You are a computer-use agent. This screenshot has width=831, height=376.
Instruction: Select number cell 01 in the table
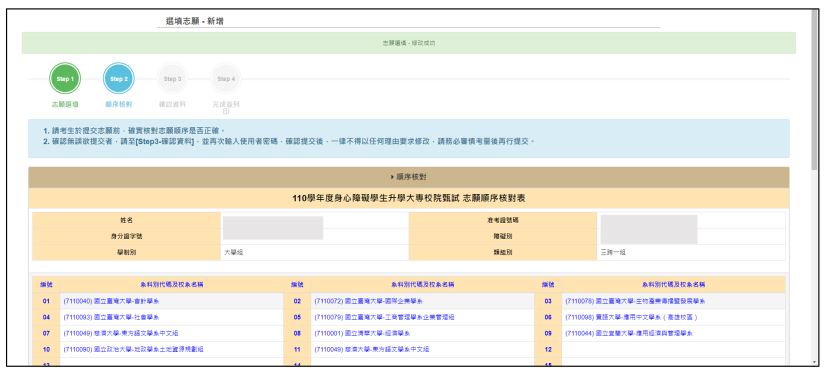point(46,301)
